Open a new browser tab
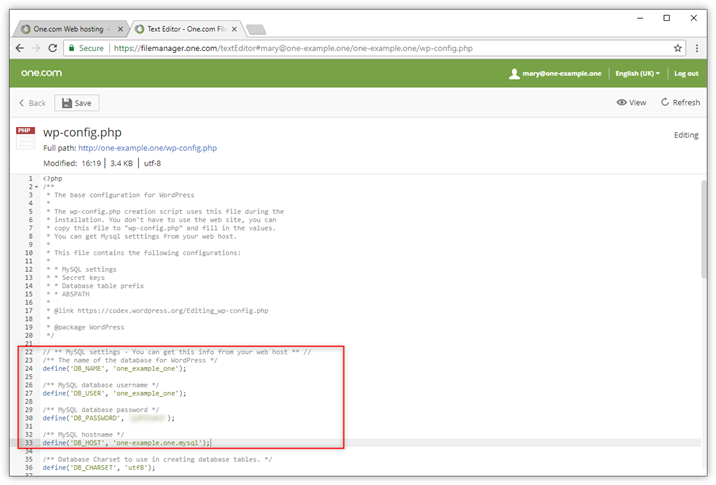 click(x=256, y=30)
